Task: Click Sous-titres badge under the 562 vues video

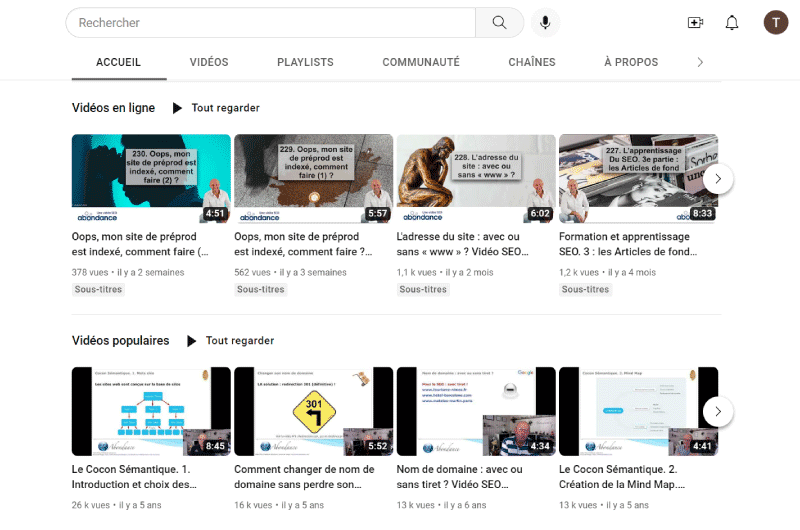Action: (261, 290)
